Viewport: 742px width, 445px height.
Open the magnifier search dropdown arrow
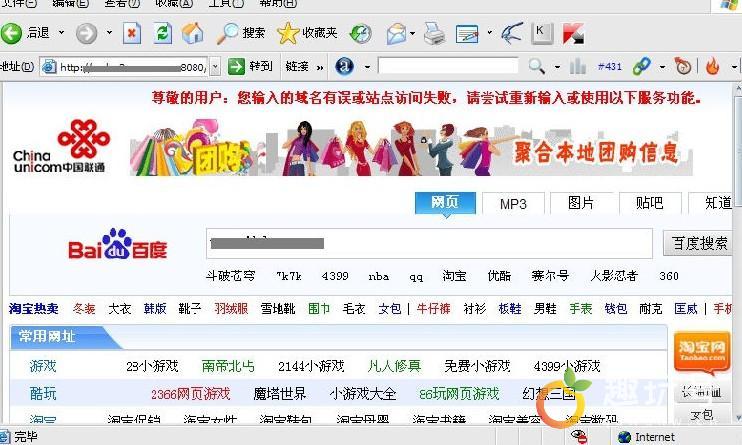pyautogui.click(x=557, y=67)
